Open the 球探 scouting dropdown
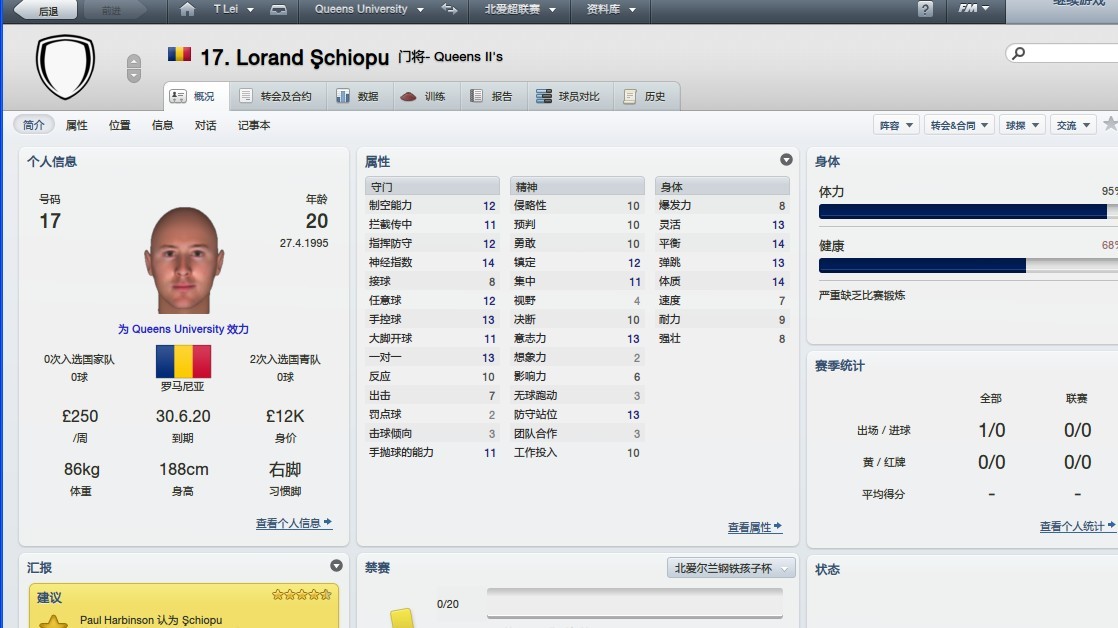 (x=1022, y=125)
